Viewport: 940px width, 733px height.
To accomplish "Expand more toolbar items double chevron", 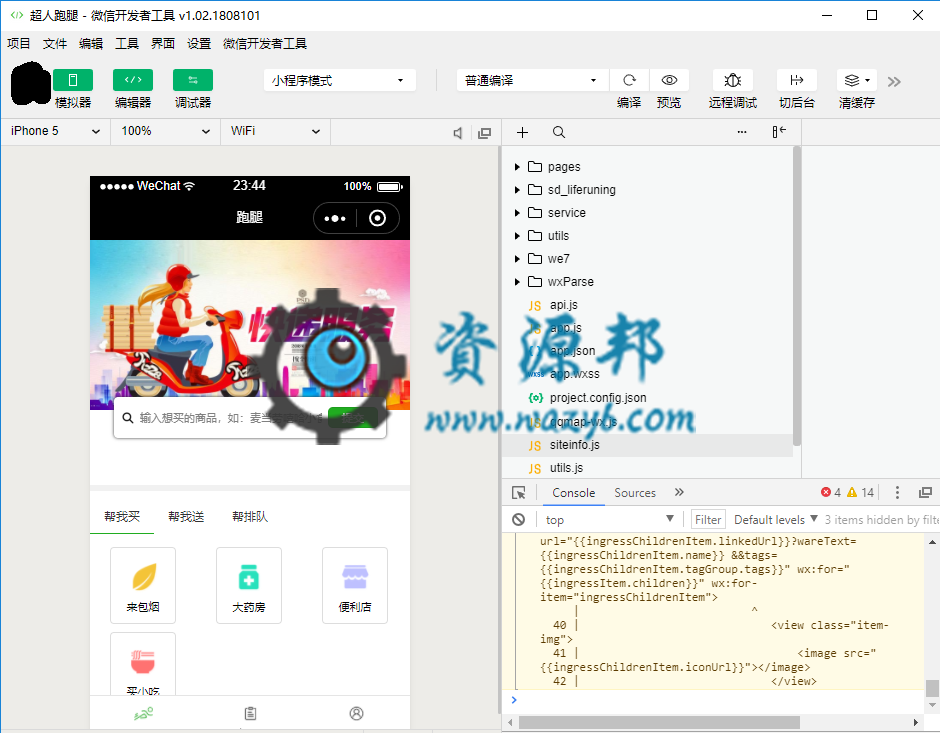I will (x=894, y=82).
